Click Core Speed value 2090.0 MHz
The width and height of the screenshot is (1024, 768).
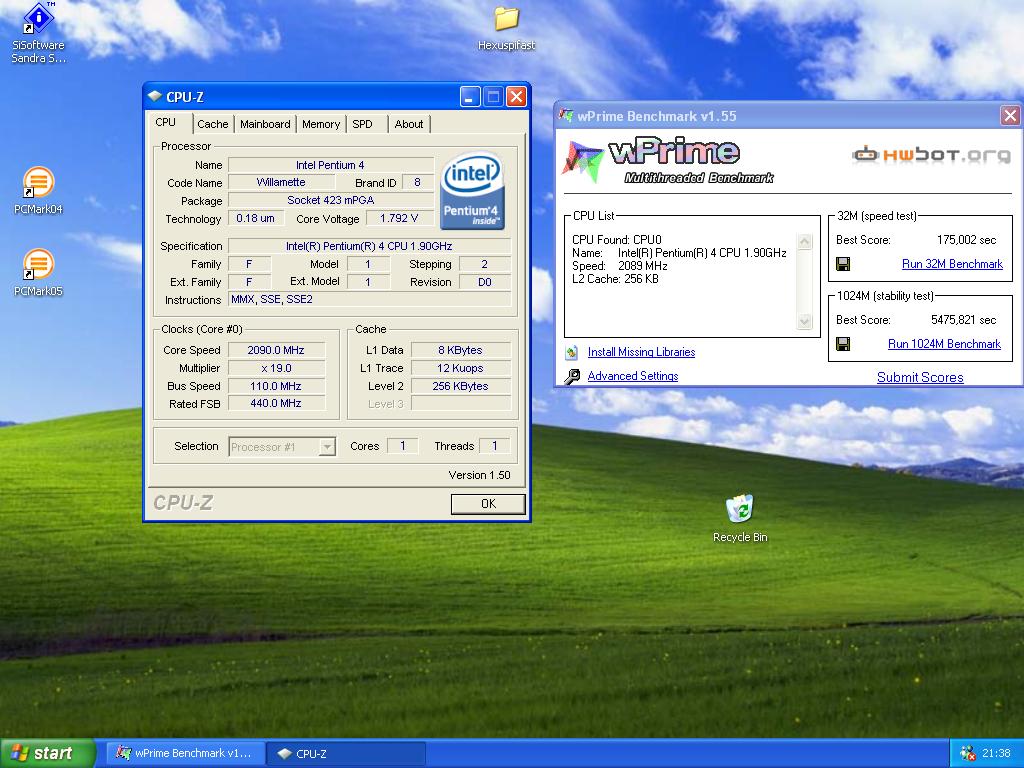tap(276, 350)
